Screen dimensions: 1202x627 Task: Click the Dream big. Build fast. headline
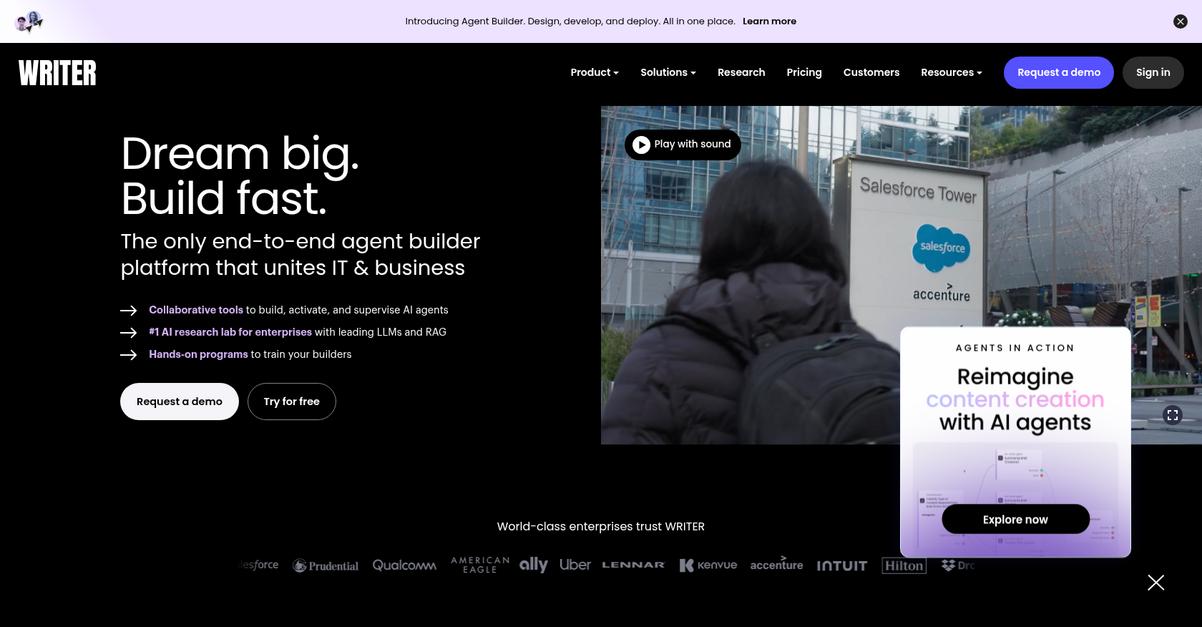(x=240, y=175)
